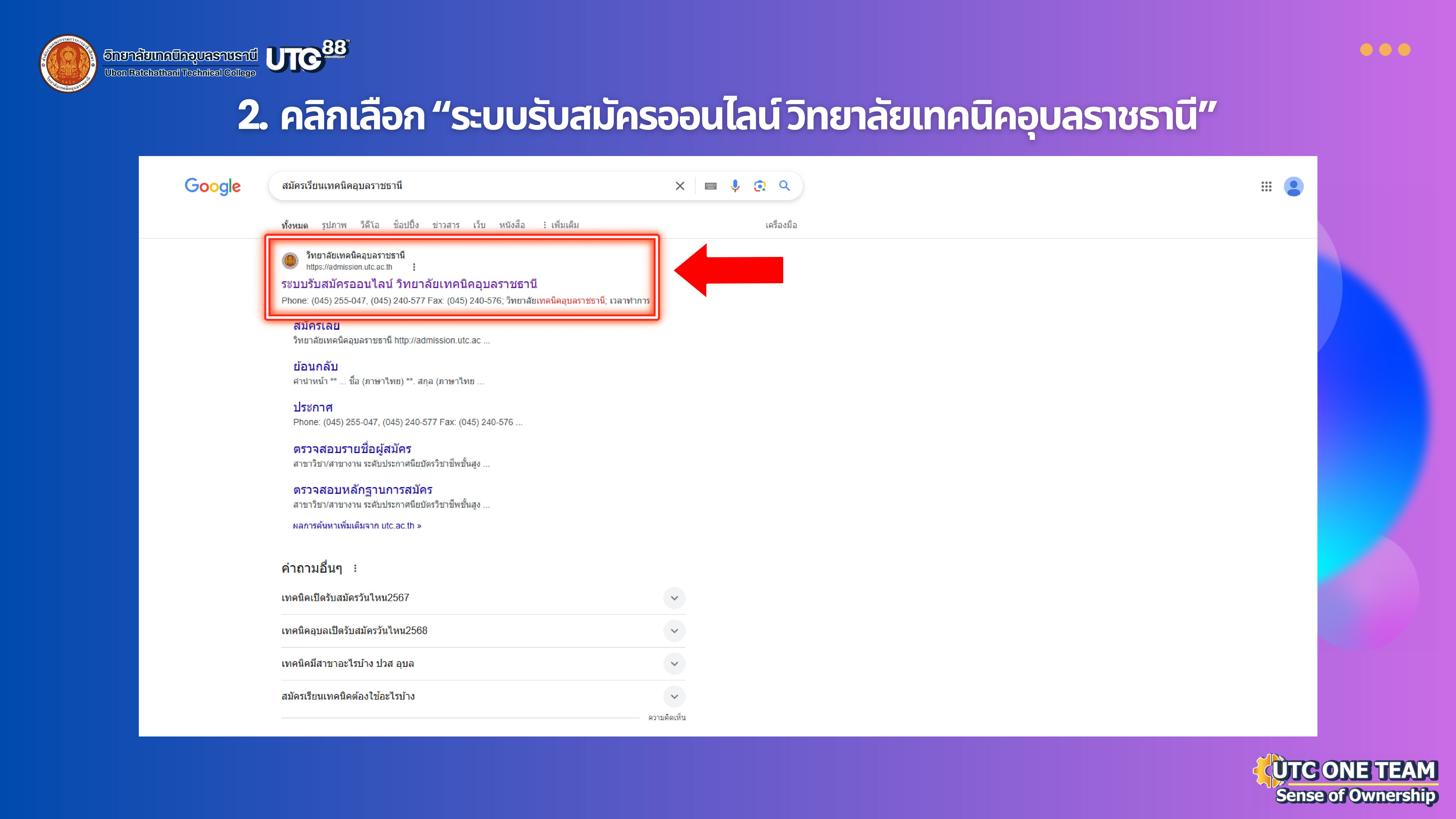This screenshot has height=819, width=1456.
Task: Open ระบบรับสมัครออนไลน์ วิทยาลัยเทคนิคอุบลราชธานี result link
Action: (409, 284)
